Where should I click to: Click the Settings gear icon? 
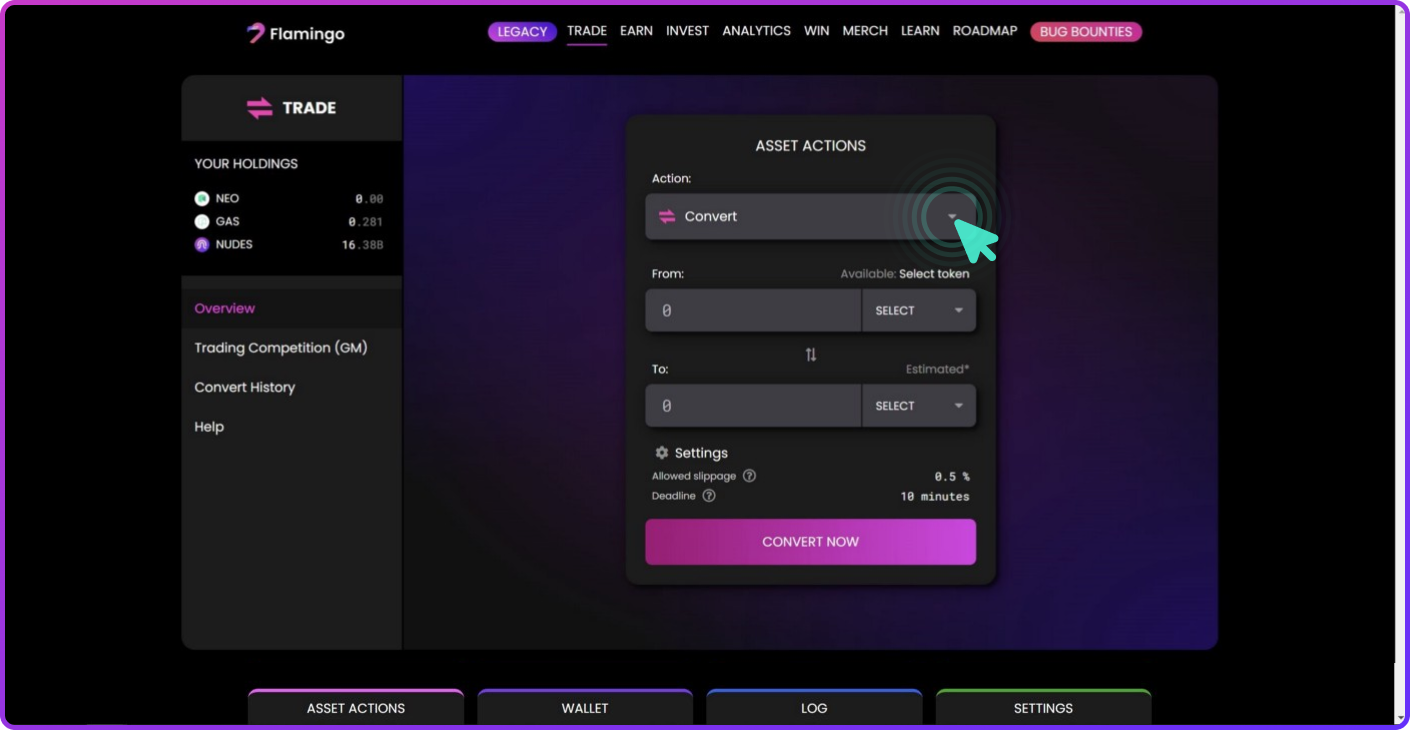(x=661, y=453)
